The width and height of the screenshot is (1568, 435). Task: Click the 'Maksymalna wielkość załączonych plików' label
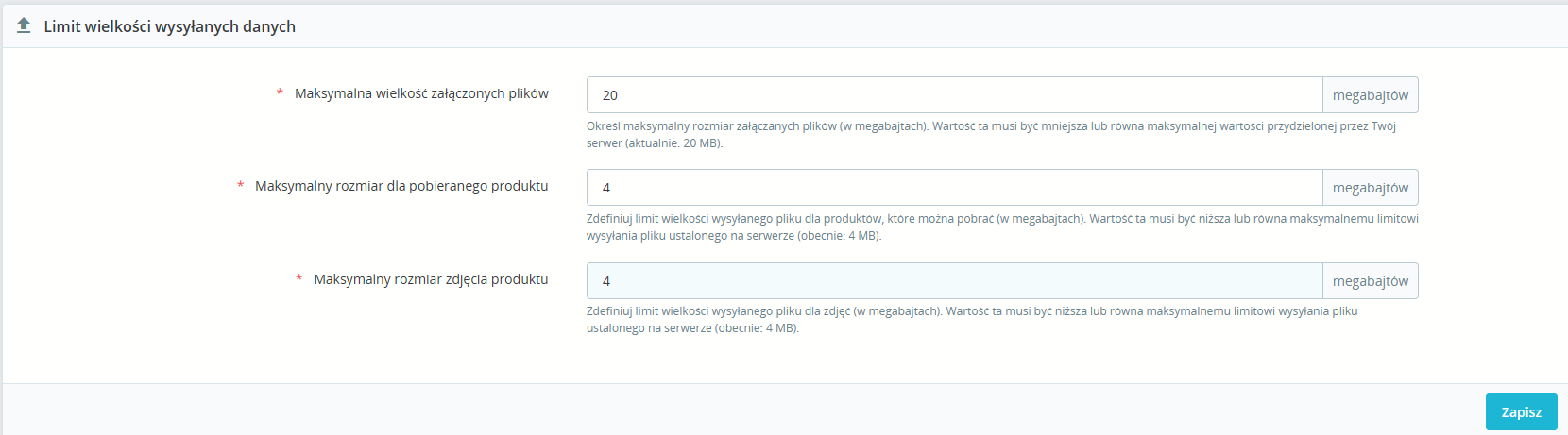(421, 93)
